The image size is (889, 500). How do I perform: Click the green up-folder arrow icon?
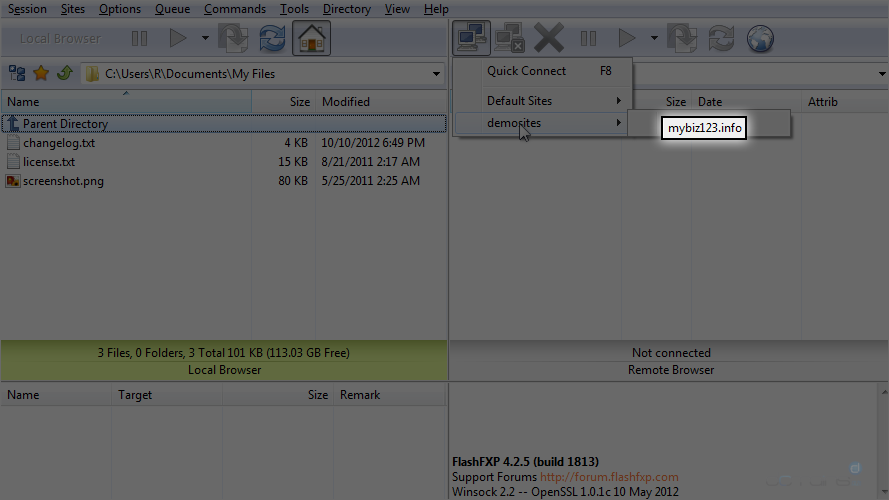(64, 73)
